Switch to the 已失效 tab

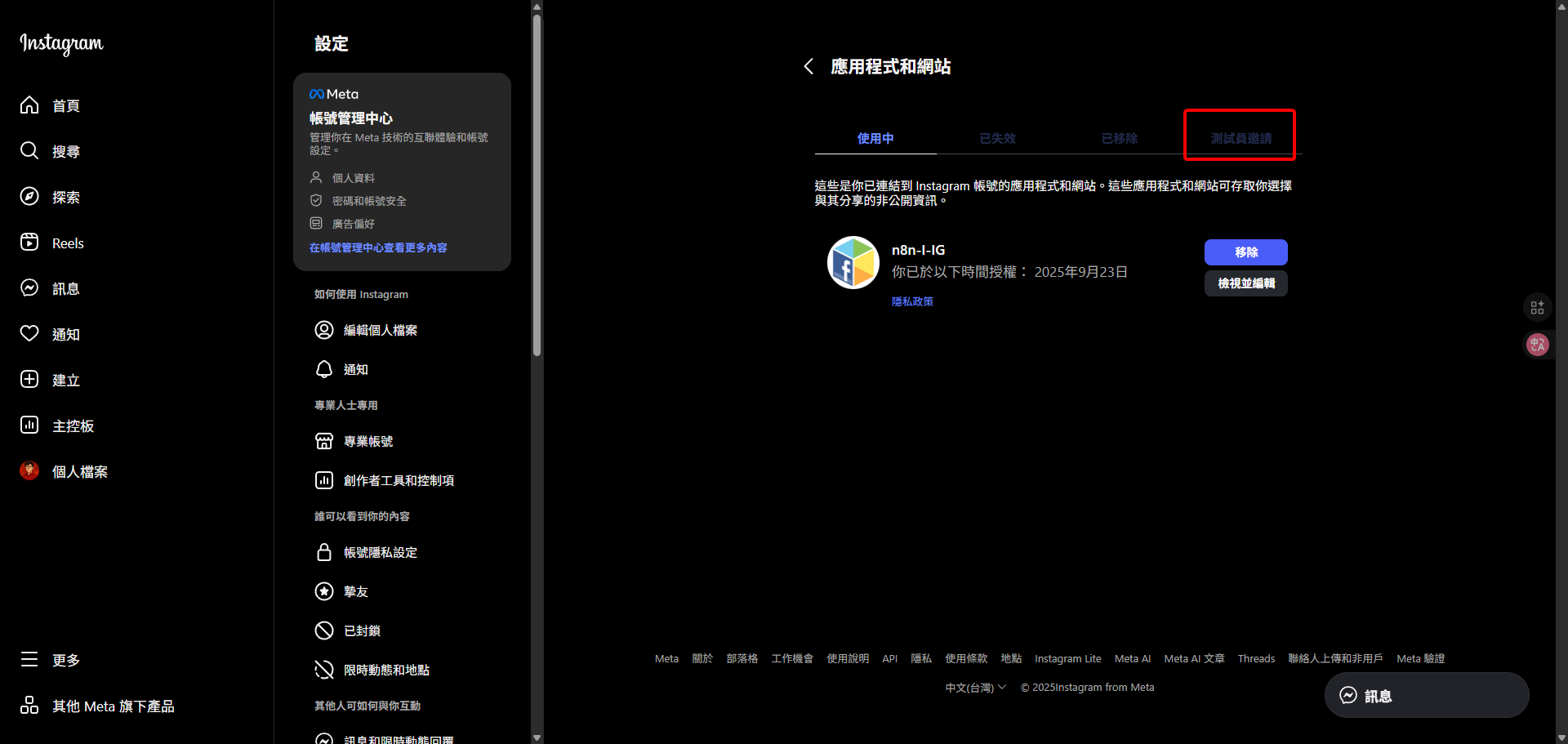997,138
